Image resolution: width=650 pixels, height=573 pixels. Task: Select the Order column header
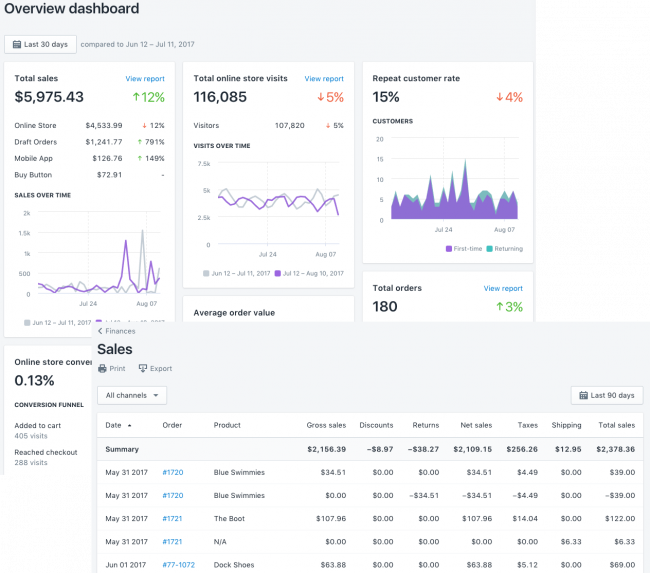[x=172, y=425]
